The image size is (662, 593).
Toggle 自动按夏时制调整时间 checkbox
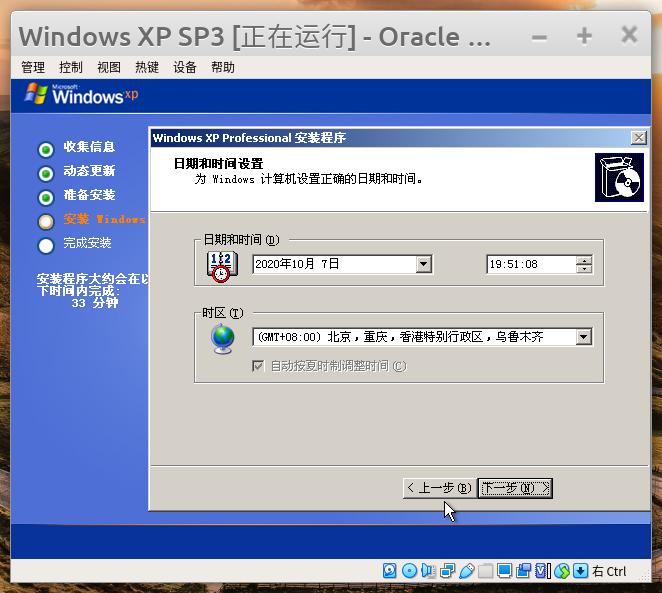[x=258, y=366]
